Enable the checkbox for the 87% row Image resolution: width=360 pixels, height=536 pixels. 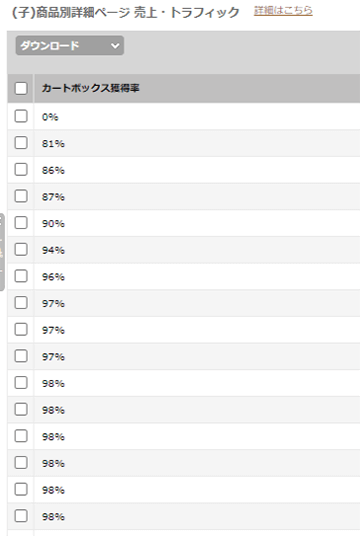[x=21, y=196]
